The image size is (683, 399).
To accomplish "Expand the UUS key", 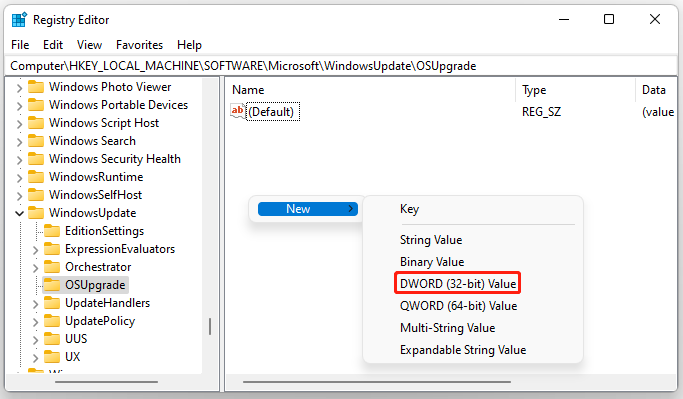I will point(36,340).
